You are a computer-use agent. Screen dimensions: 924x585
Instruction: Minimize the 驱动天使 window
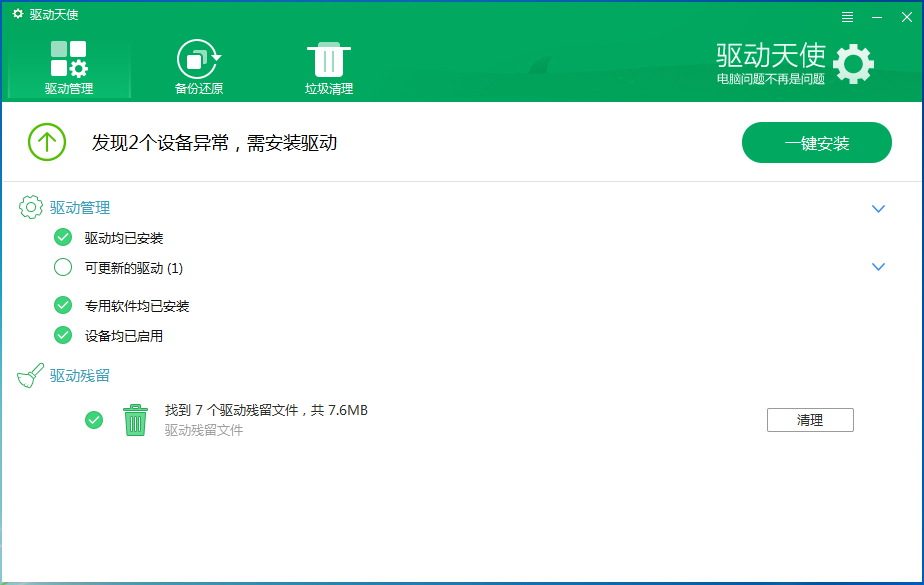pyautogui.click(x=877, y=17)
